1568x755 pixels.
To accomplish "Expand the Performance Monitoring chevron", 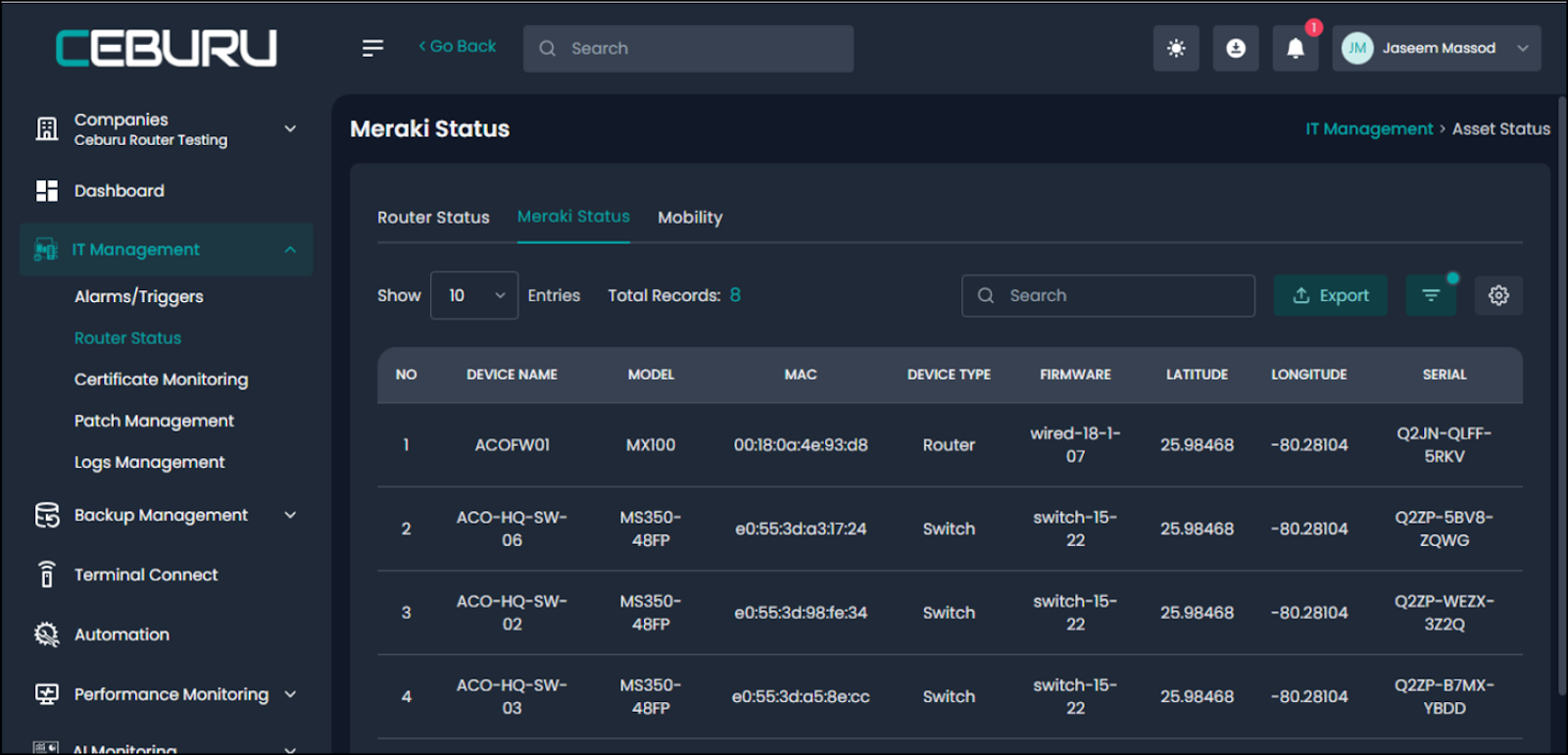I will click(x=290, y=694).
